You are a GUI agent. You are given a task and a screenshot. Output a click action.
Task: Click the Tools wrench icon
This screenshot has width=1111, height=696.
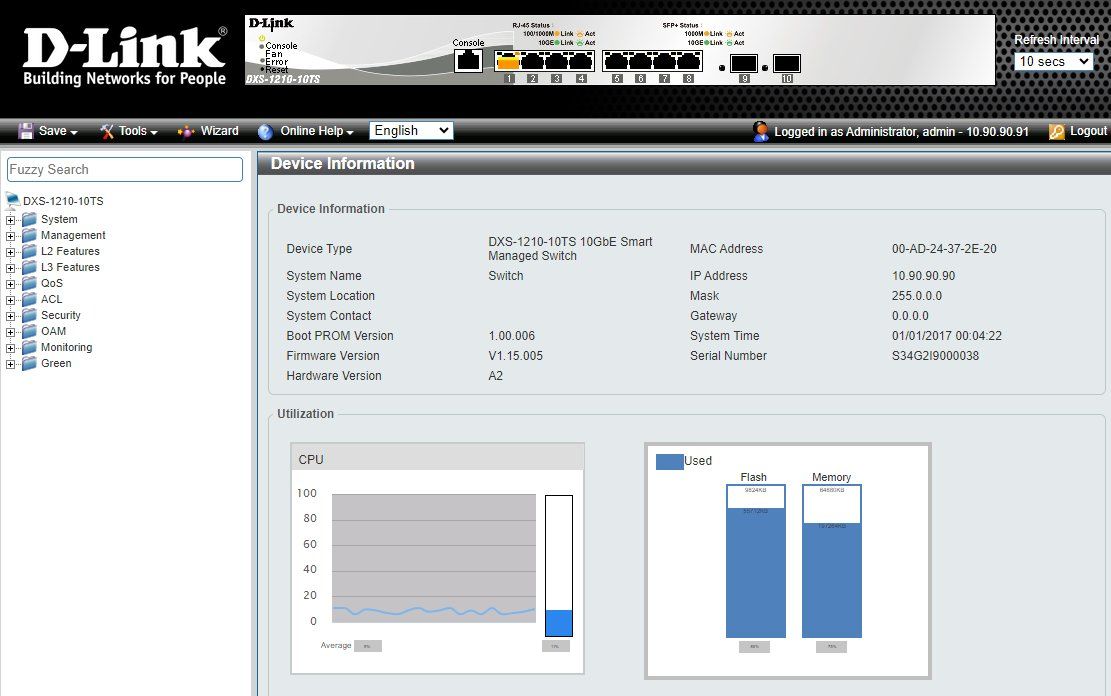[x=107, y=131]
